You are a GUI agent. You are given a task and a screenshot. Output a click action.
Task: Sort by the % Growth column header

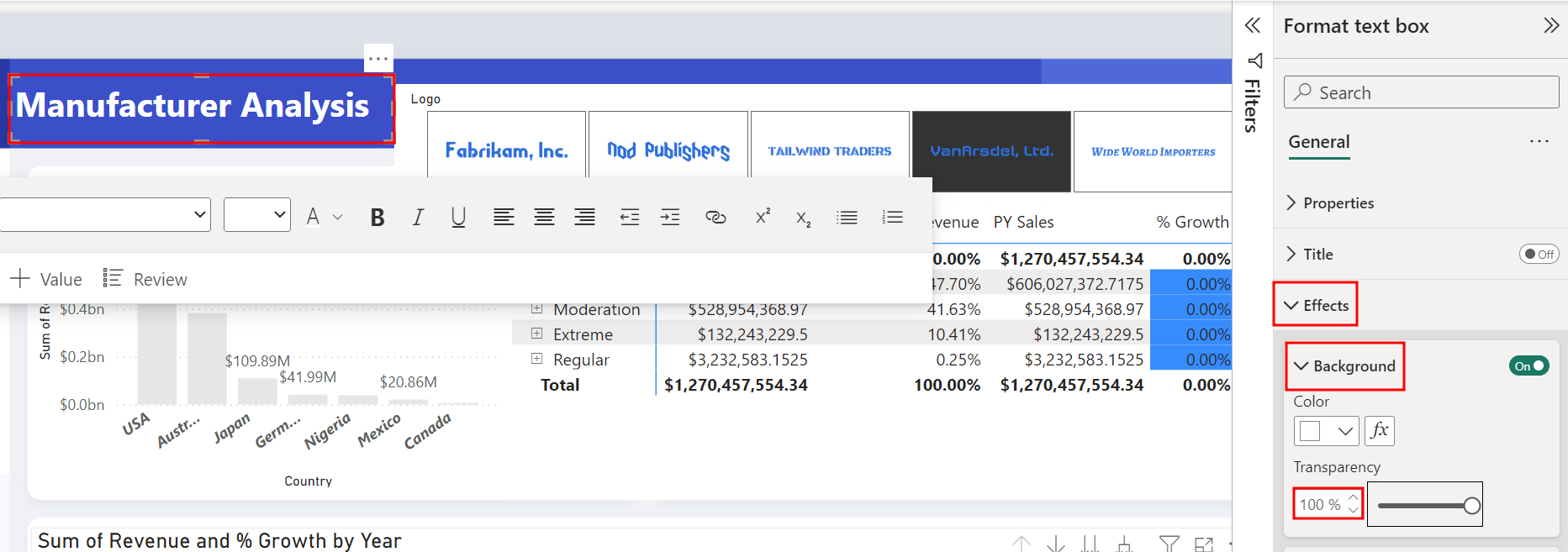coord(1192,222)
